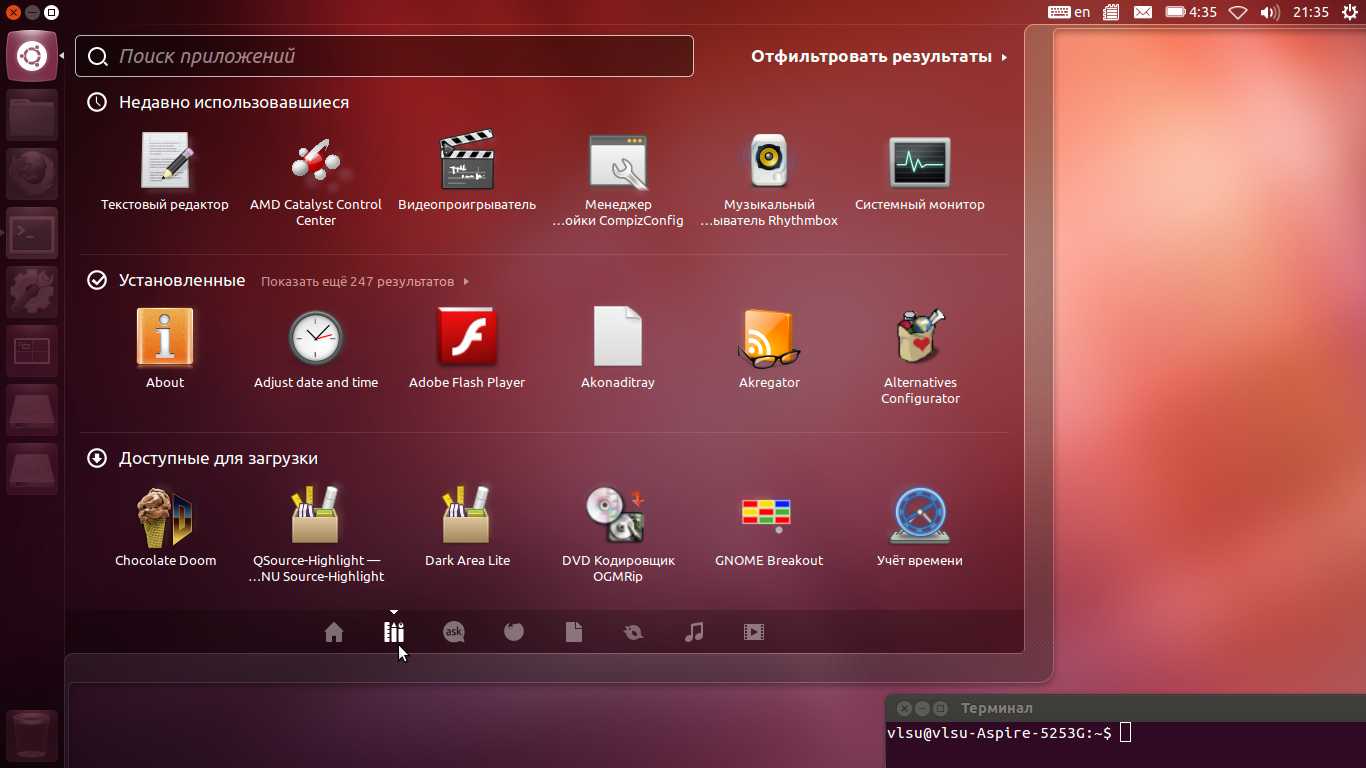This screenshot has height=768, width=1366.
Task: Launch the Akonaditray application
Action: (618, 349)
